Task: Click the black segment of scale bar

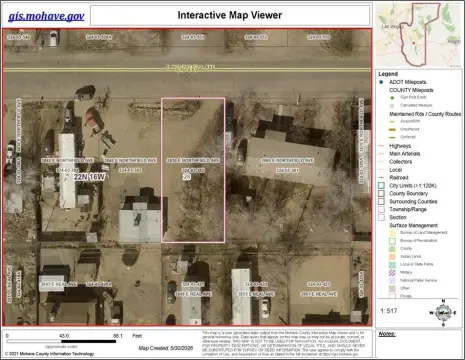Action: (89, 341)
